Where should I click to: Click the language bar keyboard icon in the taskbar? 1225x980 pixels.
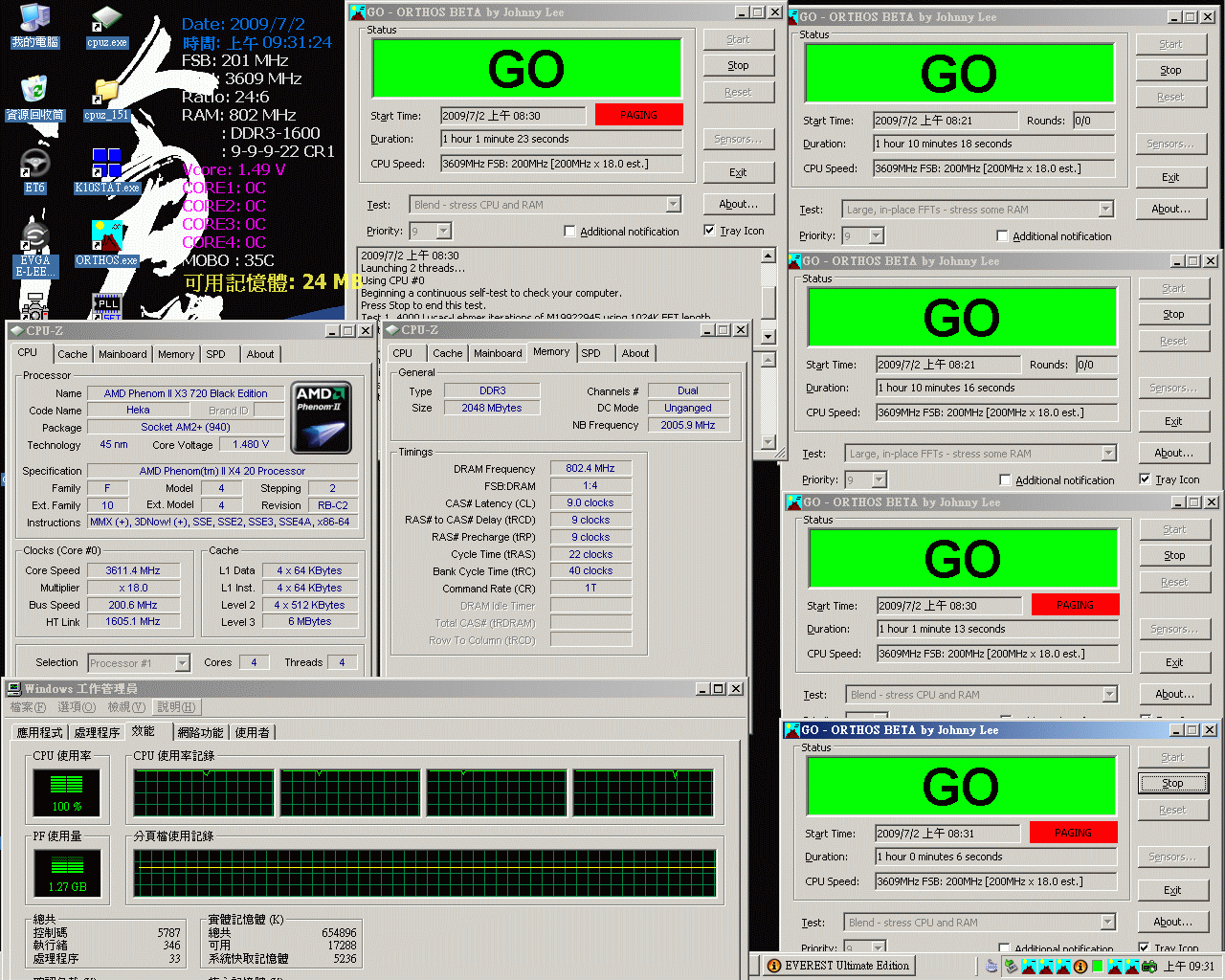pyautogui.click(x=991, y=967)
